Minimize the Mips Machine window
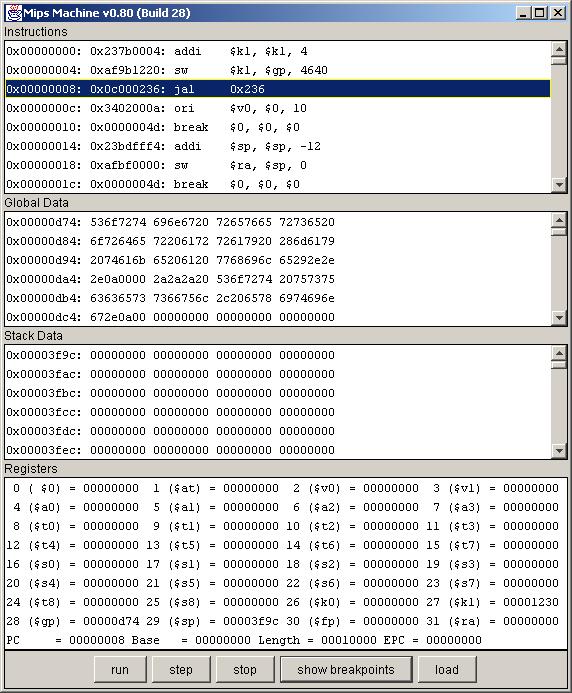 click(x=522, y=13)
